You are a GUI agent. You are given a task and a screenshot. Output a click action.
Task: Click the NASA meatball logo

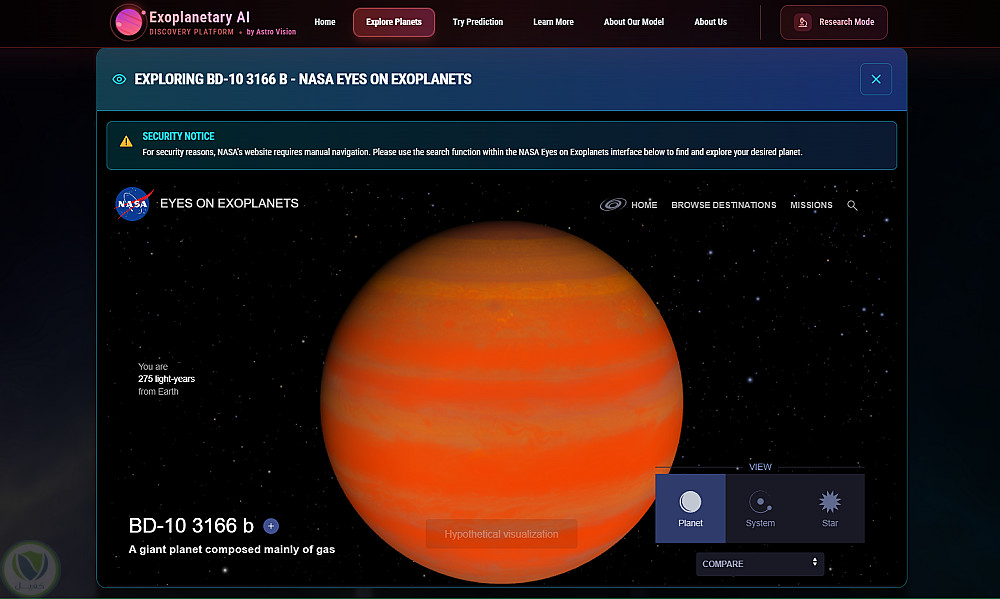[x=133, y=204]
